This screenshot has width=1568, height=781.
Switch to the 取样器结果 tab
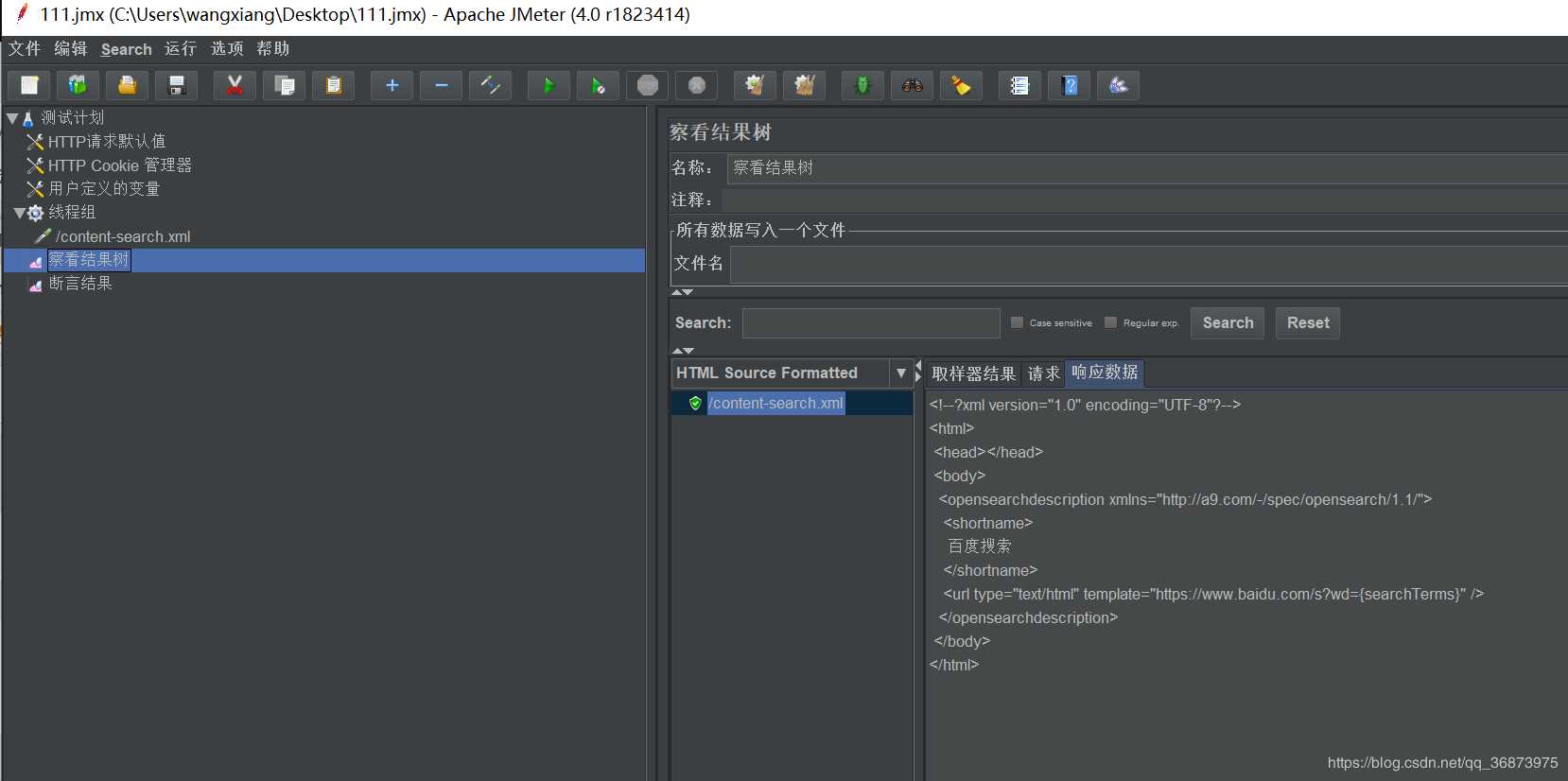coord(973,373)
